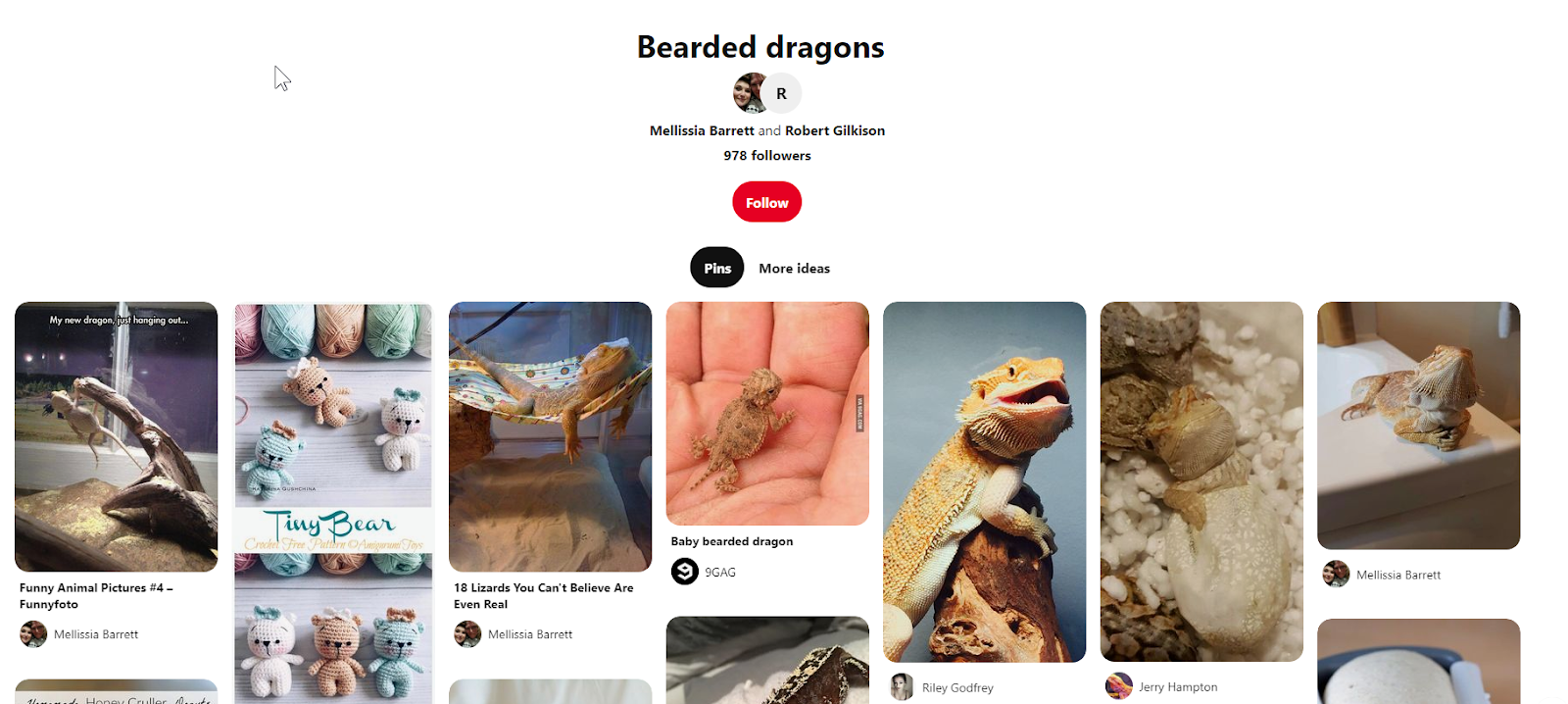The image size is (1568, 704).
Task: View the 978 followers list
Action: [767, 156]
